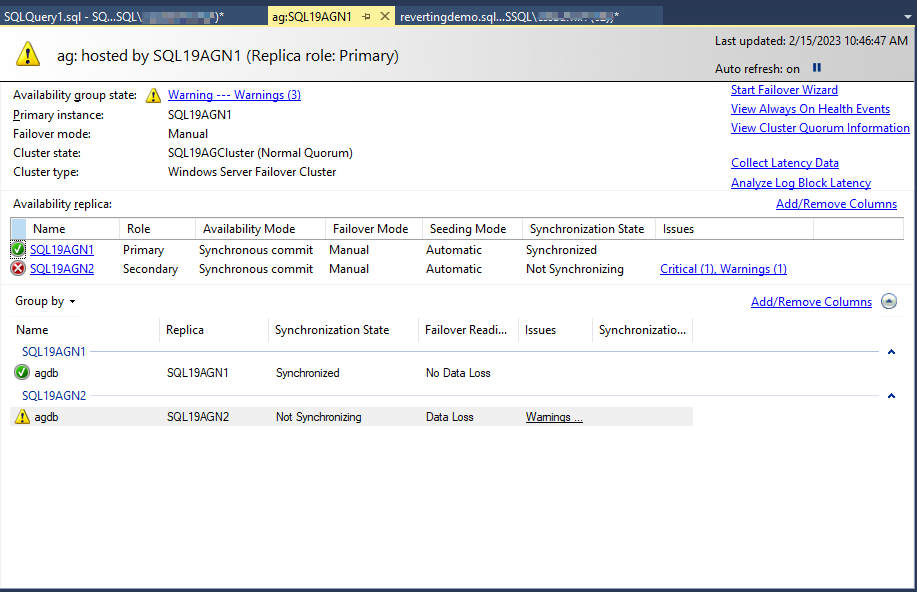Close the ag:SQL19AGN1 tab
This screenshot has width=917, height=592.
tap(386, 17)
